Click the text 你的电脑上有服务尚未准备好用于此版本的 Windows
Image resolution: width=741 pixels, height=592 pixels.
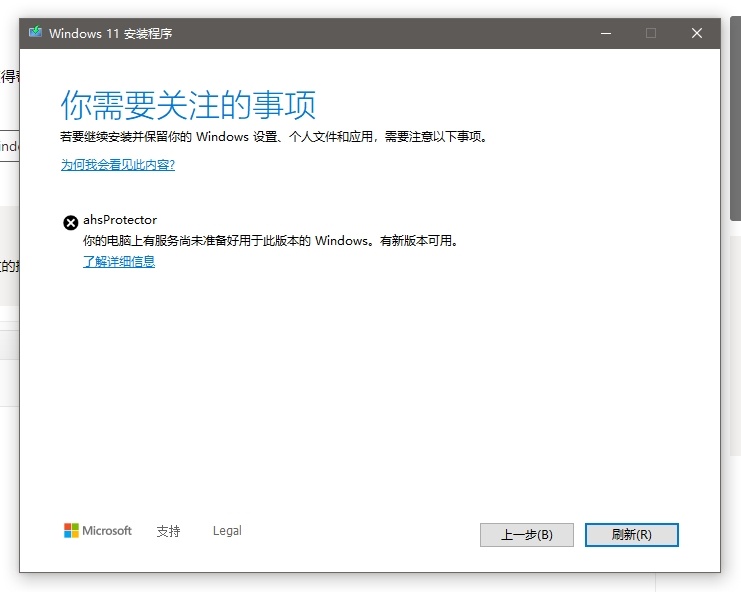tap(226, 240)
